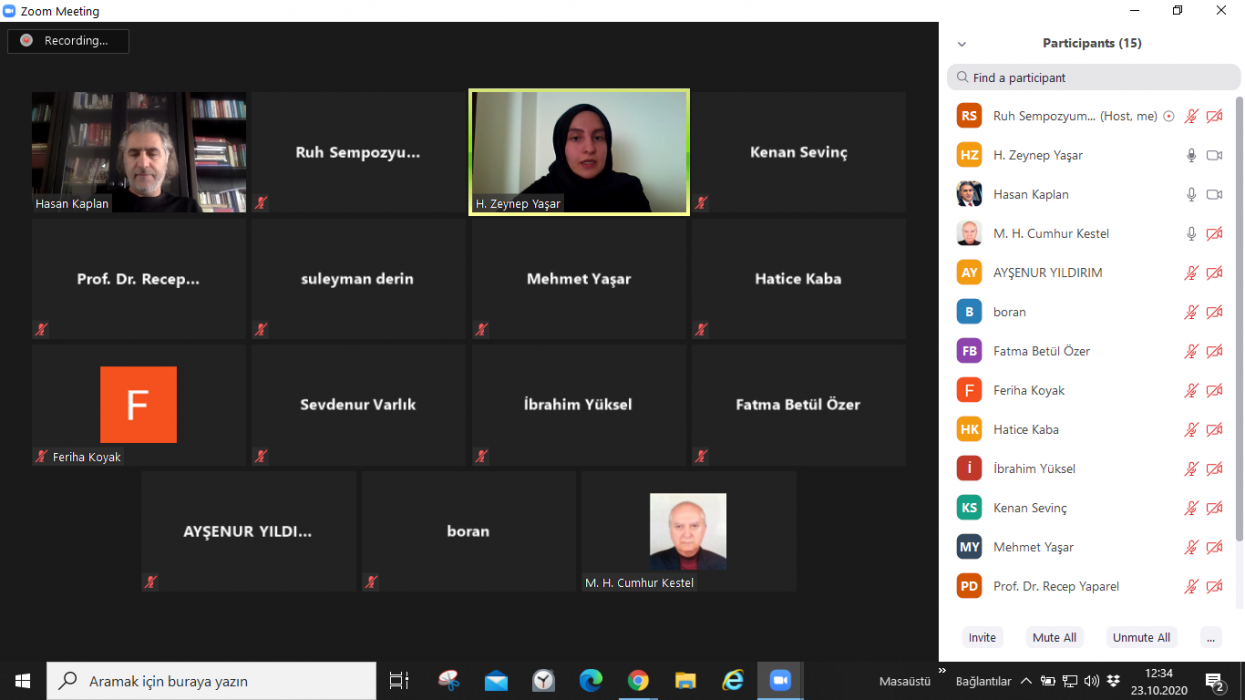Image resolution: width=1245 pixels, height=700 pixels.
Task: Click the HZ avatar for H. Zeynep Yaşar
Action: click(x=969, y=155)
